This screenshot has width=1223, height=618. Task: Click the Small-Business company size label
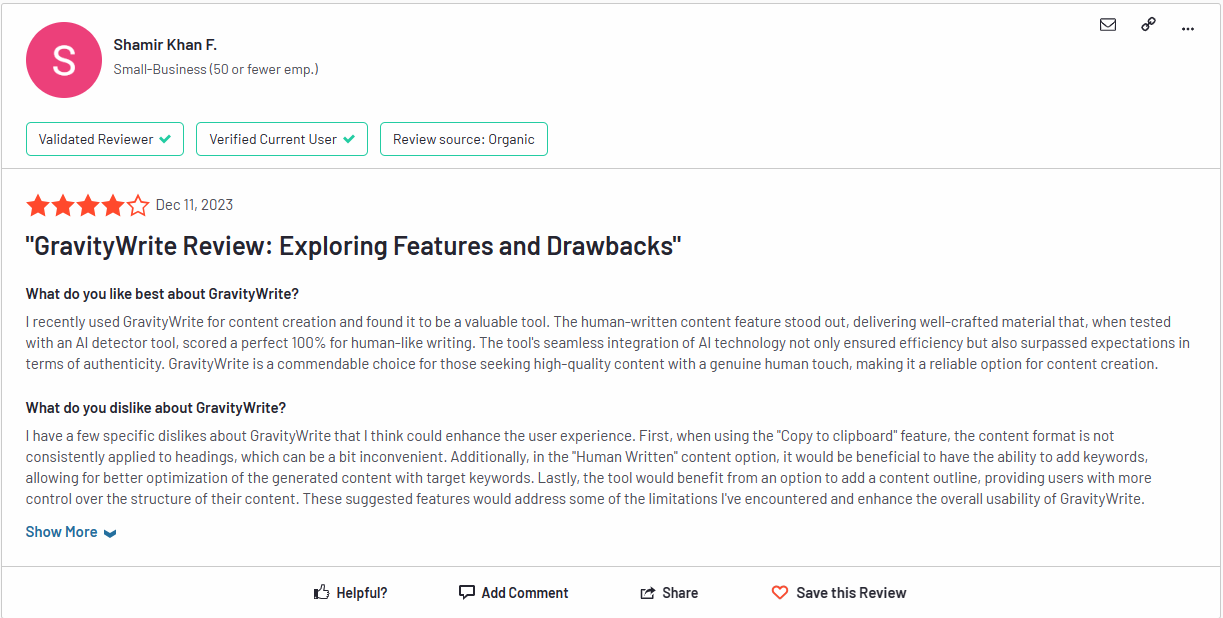pyautogui.click(x=216, y=70)
